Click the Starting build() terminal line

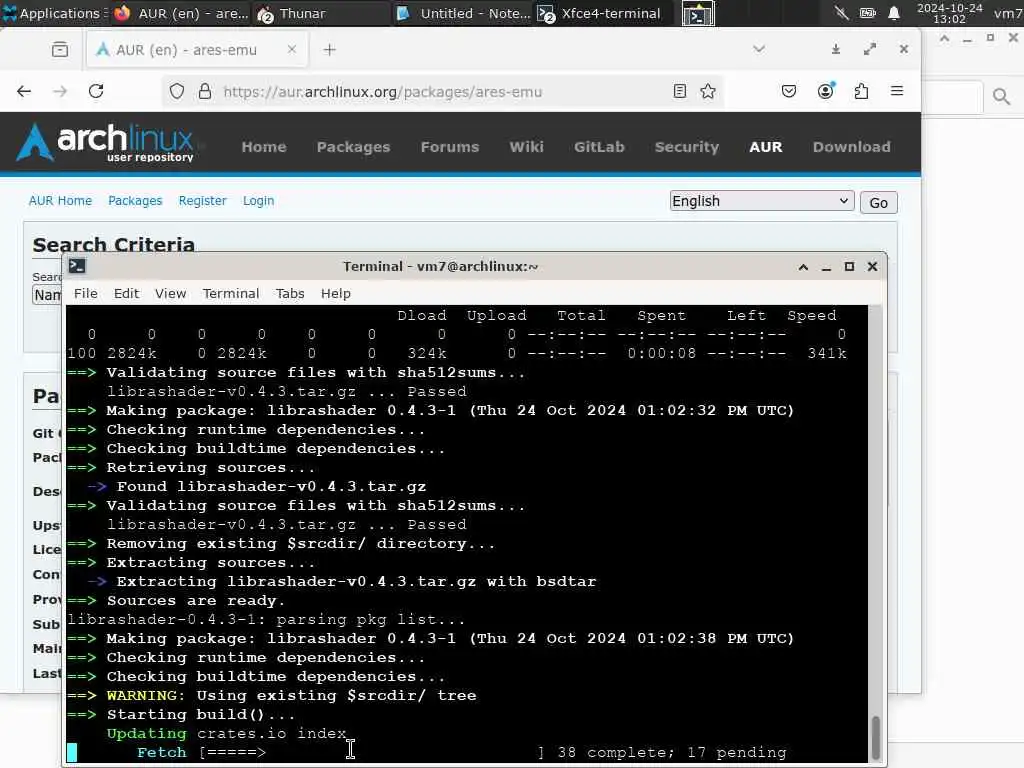click(x=182, y=714)
